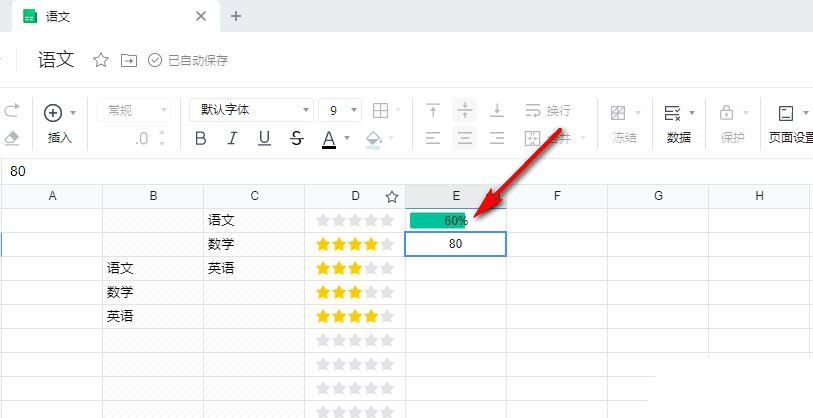Click the eraser clear format icon
813x418 pixels.
[x=12, y=138]
